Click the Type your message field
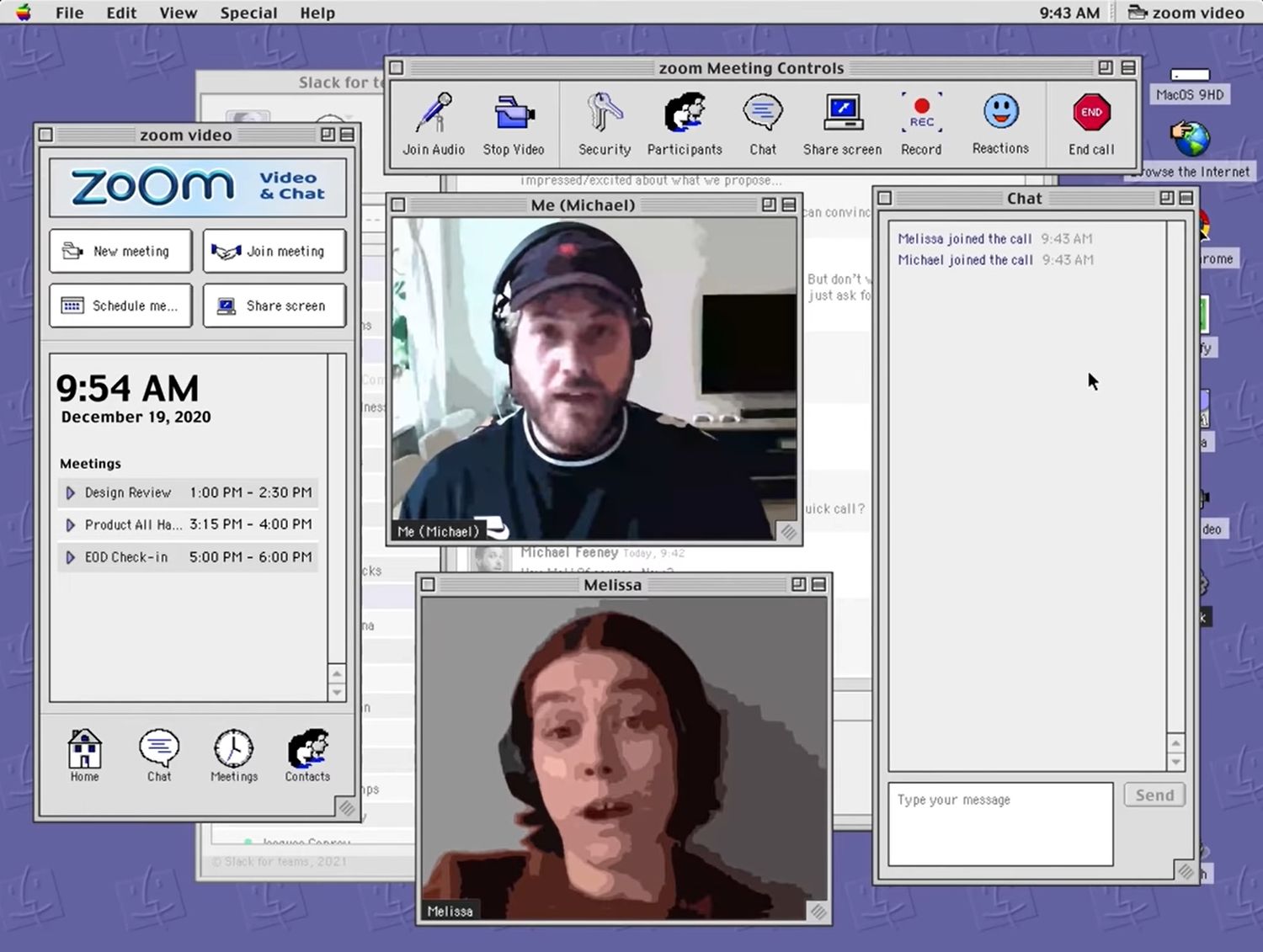The width and height of the screenshot is (1263, 952). [1000, 824]
